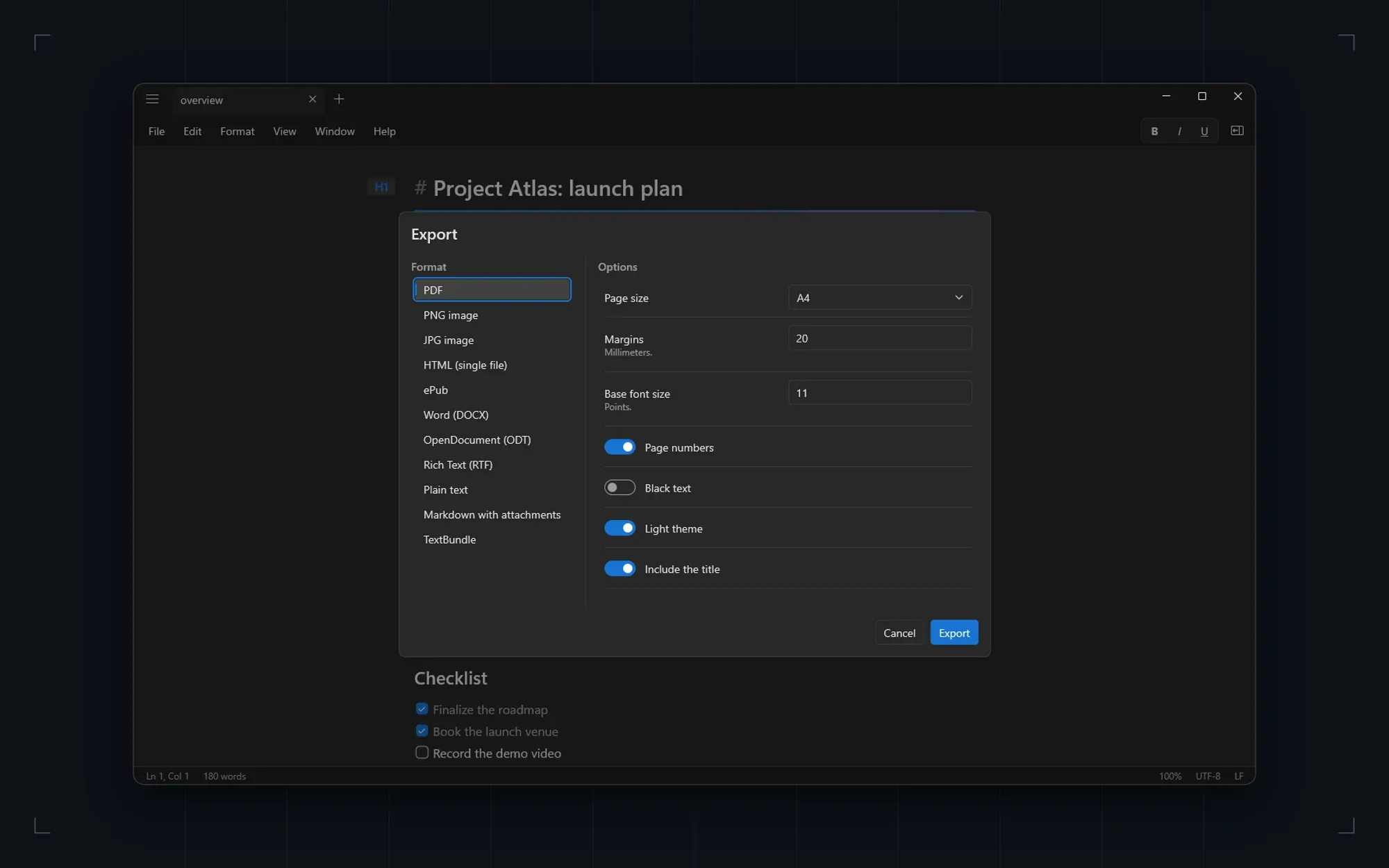
Task: Choose ePub format
Action: point(492,390)
